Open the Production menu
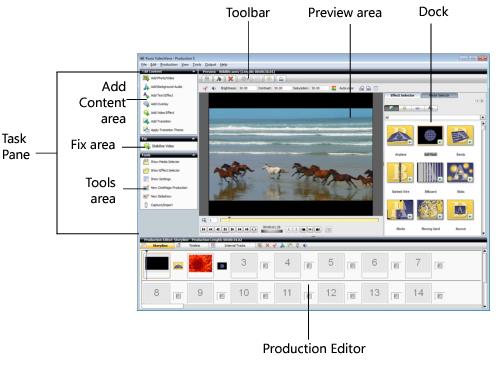 coord(169,65)
